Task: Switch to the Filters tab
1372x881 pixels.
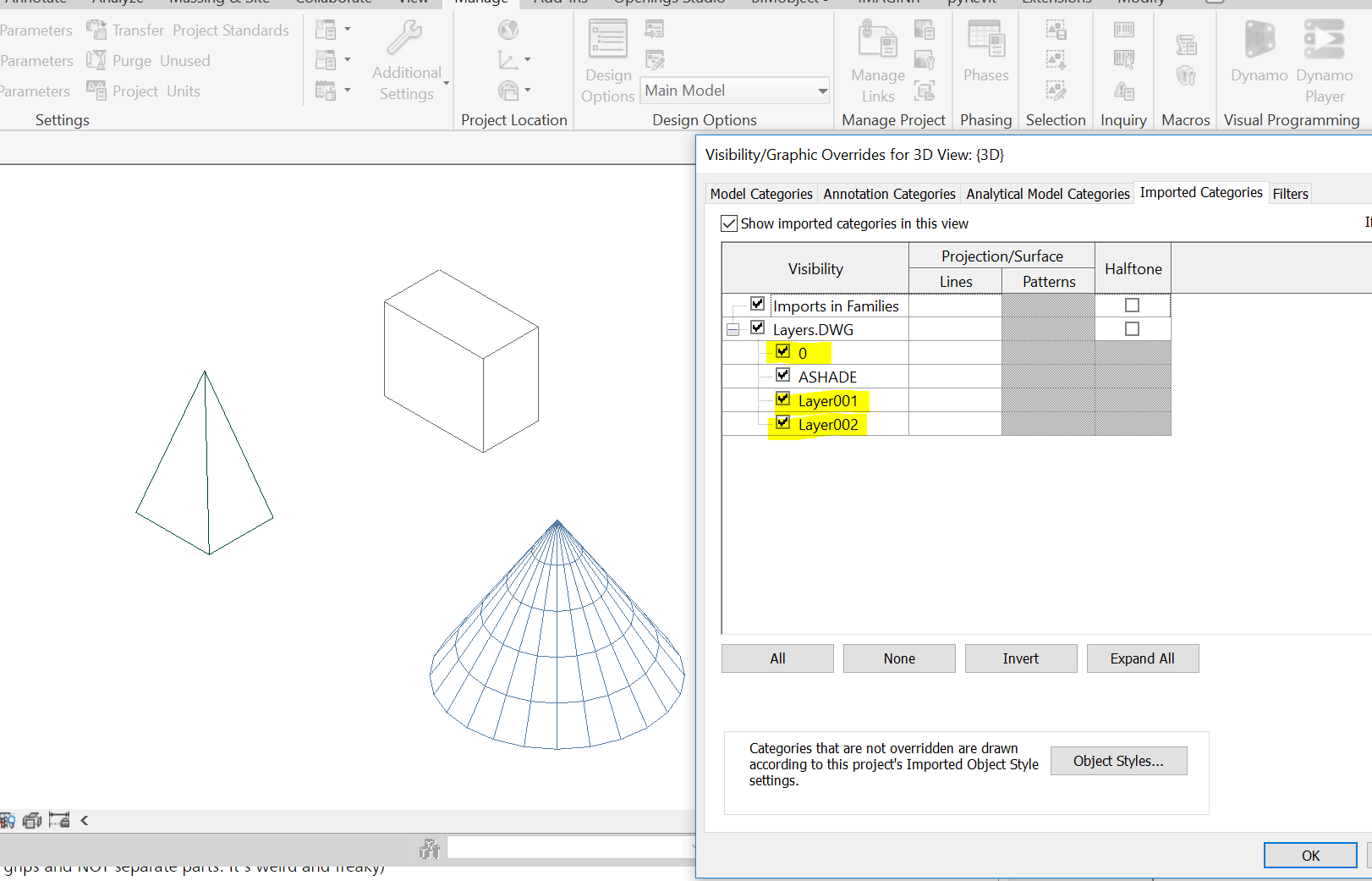Action: pos(1290,193)
